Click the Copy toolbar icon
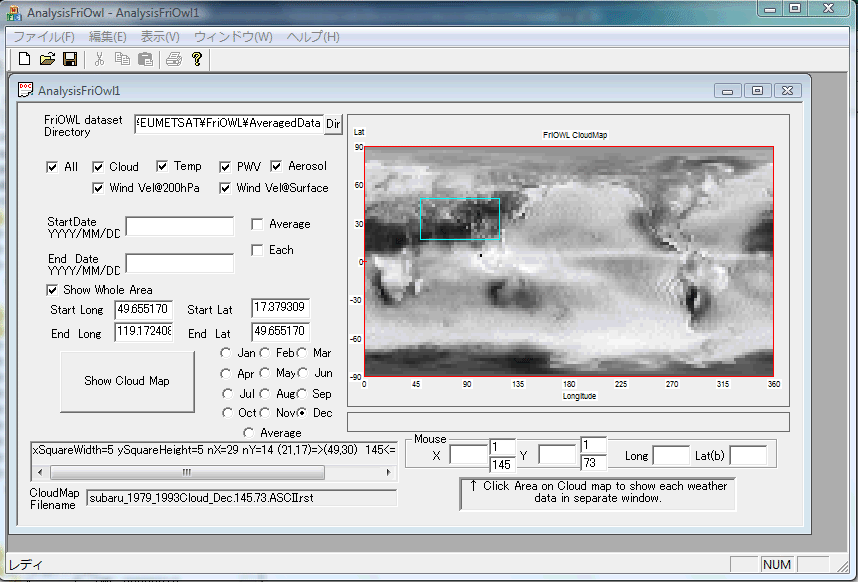Image resolution: width=858 pixels, height=582 pixels. point(122,60)
